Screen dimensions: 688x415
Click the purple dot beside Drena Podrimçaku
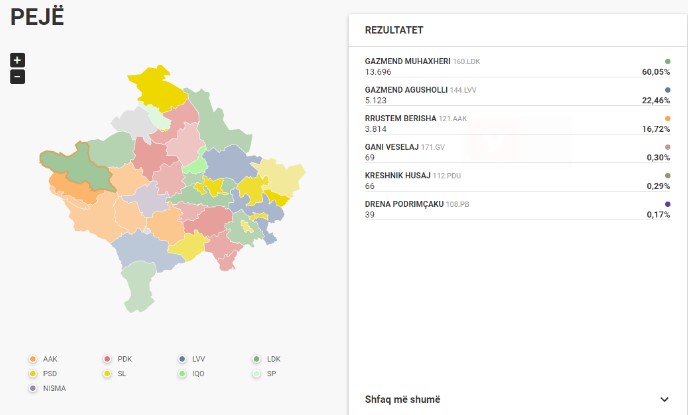coord(668,204)
